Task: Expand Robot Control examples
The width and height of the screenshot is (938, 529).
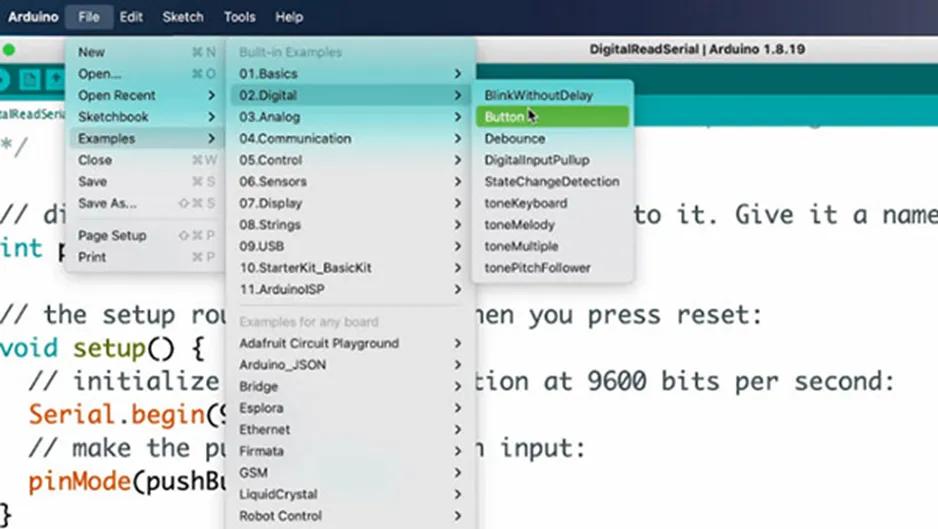Action: coord(351,515)
